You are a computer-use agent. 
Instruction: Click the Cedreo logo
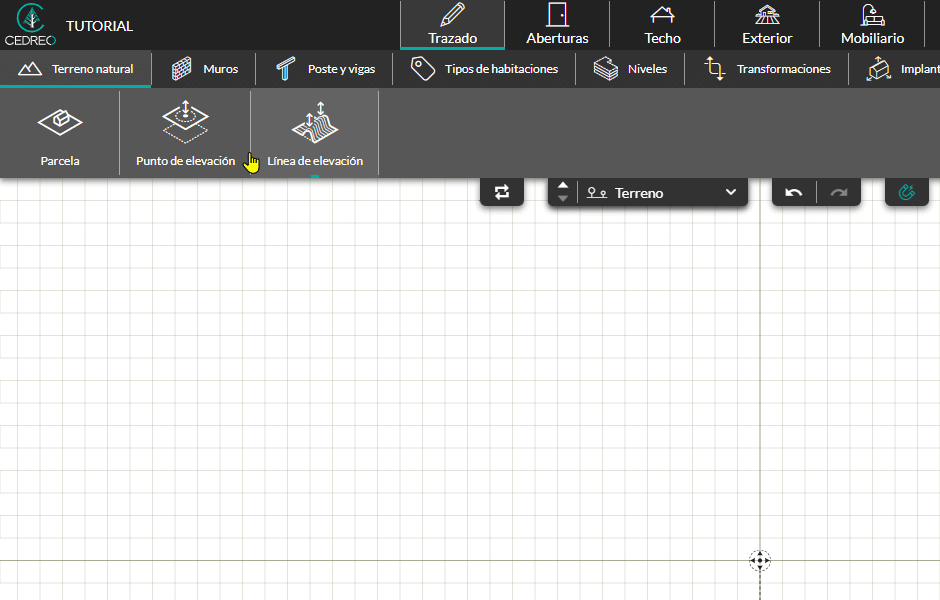[x=31, y=25]
